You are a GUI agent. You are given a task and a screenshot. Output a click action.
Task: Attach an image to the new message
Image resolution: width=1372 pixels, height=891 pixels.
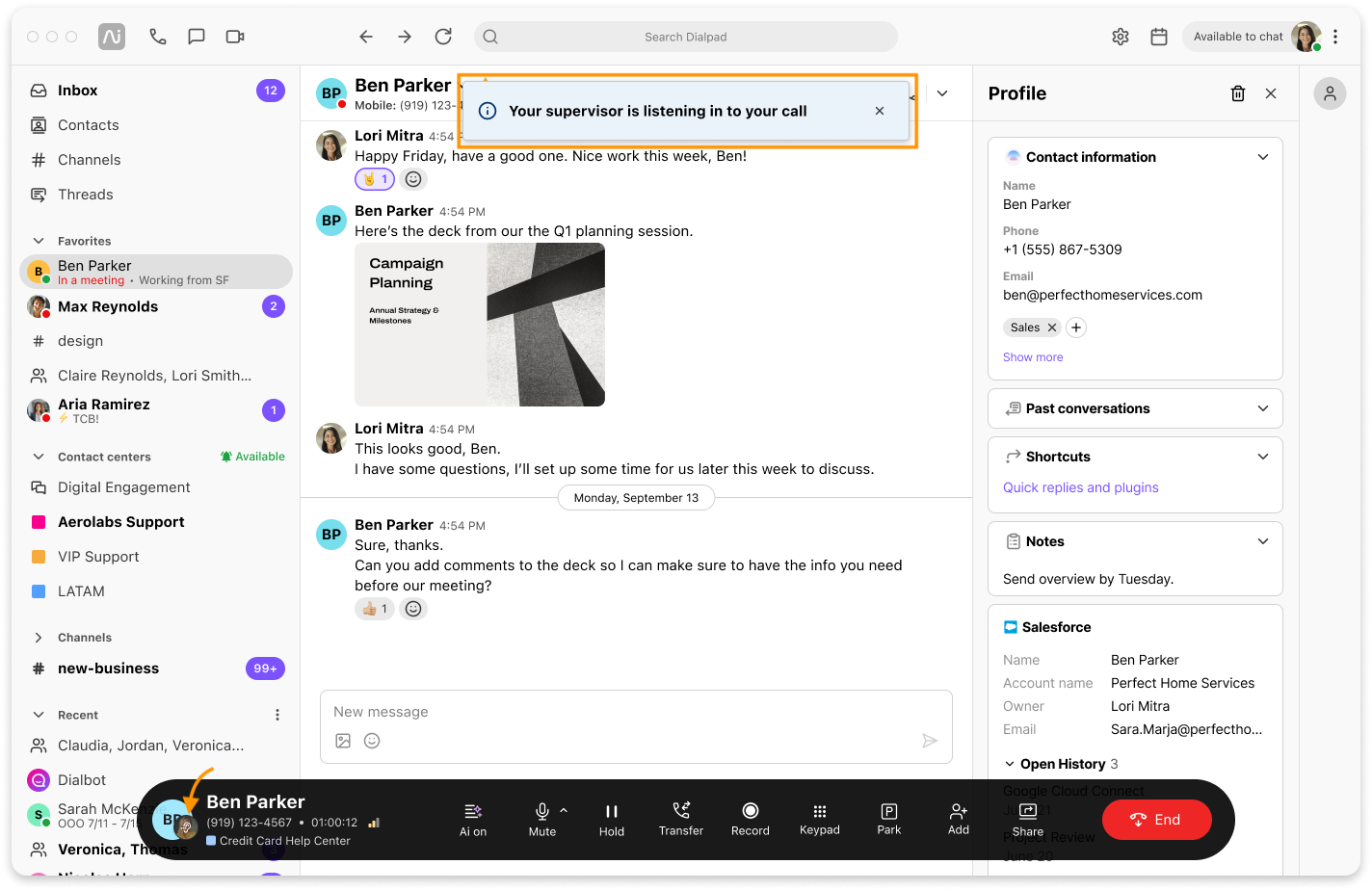click(x=343, y=741)
